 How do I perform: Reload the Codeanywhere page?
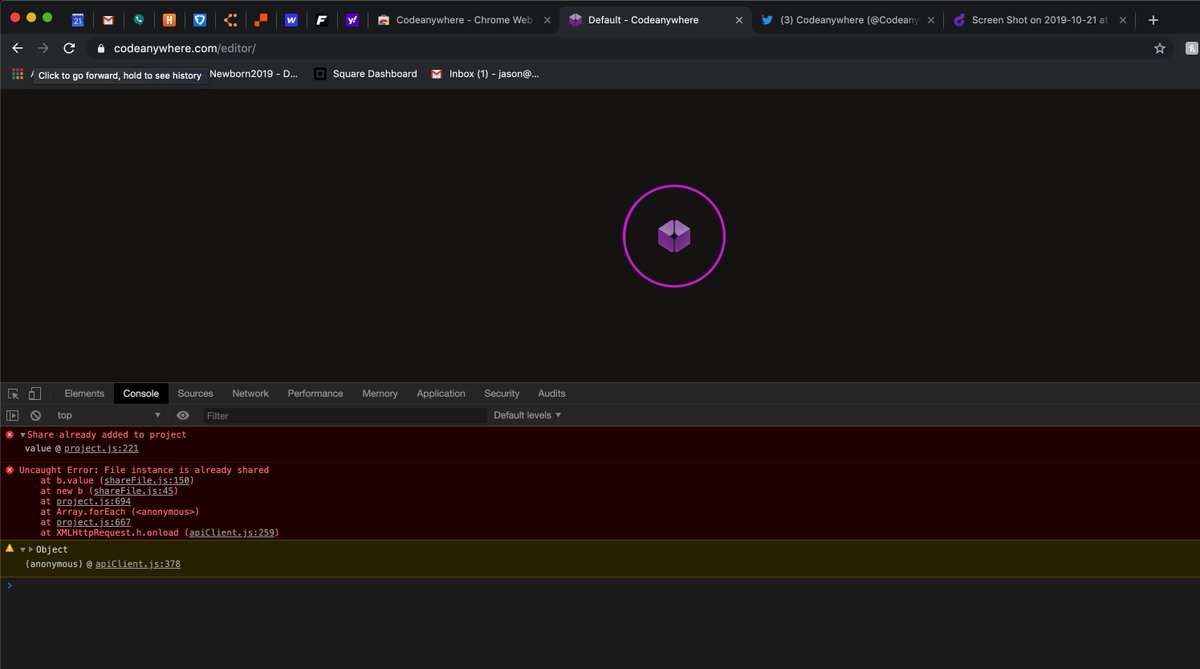(69, 48)
